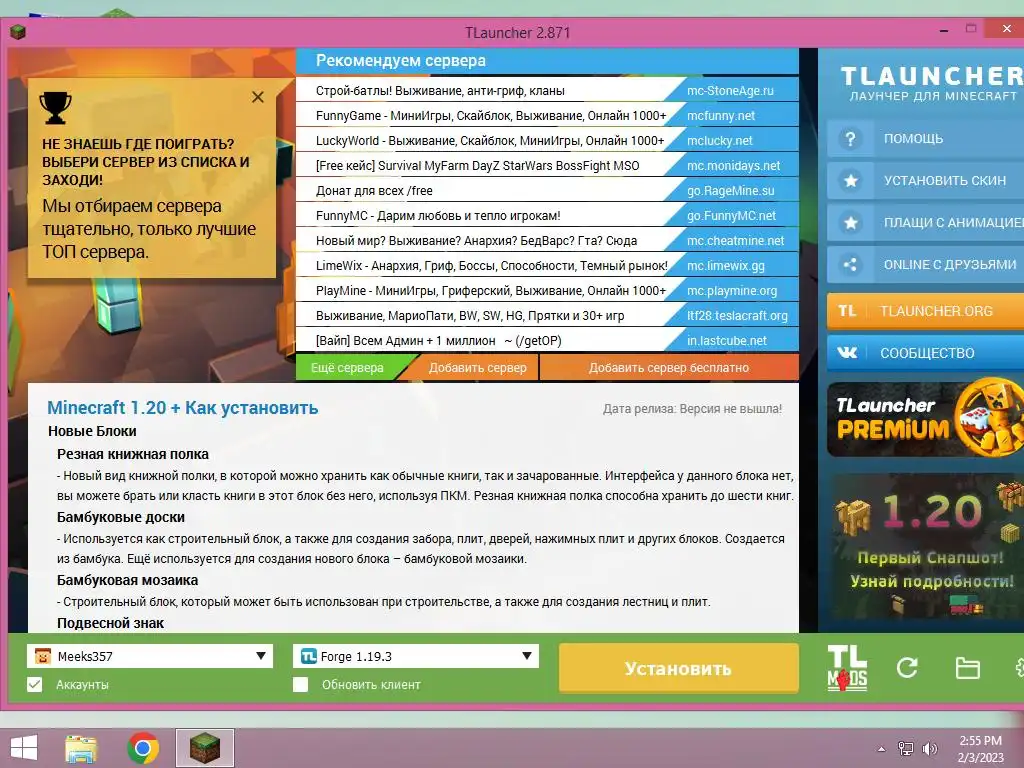This screenshot has height=768, width=1024.
Task: Click share icon beside Online с друзьями
Action: (850, 264)
